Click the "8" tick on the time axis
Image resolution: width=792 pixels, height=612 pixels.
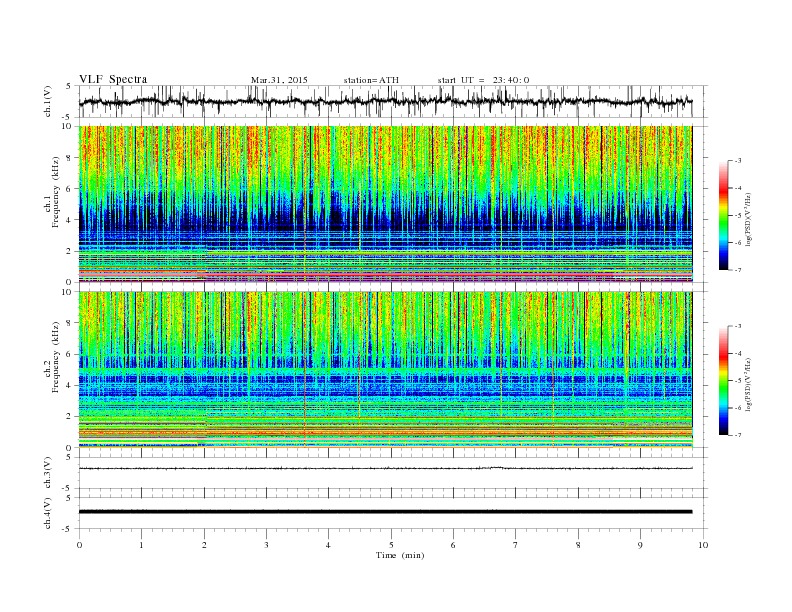point(578,545)
